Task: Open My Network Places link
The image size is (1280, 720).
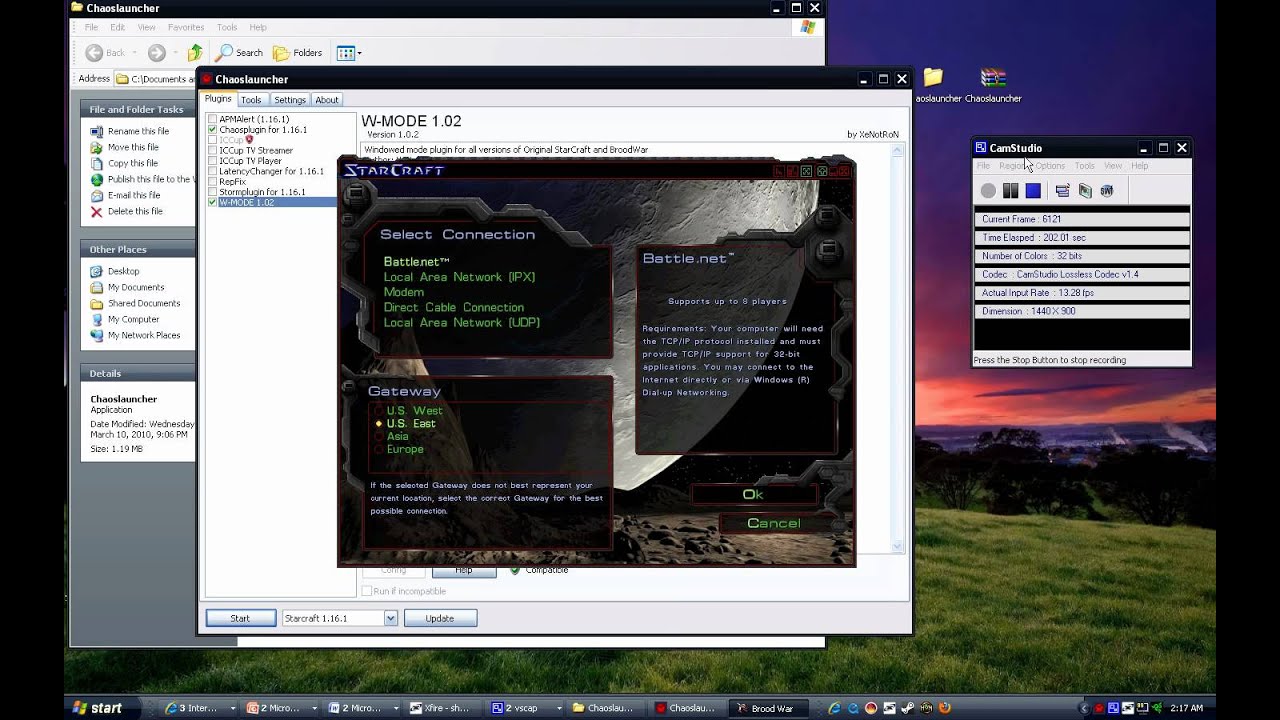Action: (x=136, y=335)
